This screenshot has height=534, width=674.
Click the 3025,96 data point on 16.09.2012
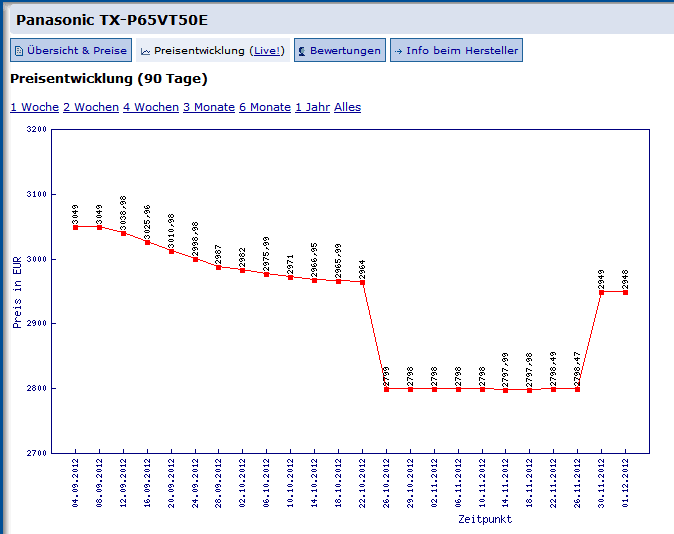[147, 242]
